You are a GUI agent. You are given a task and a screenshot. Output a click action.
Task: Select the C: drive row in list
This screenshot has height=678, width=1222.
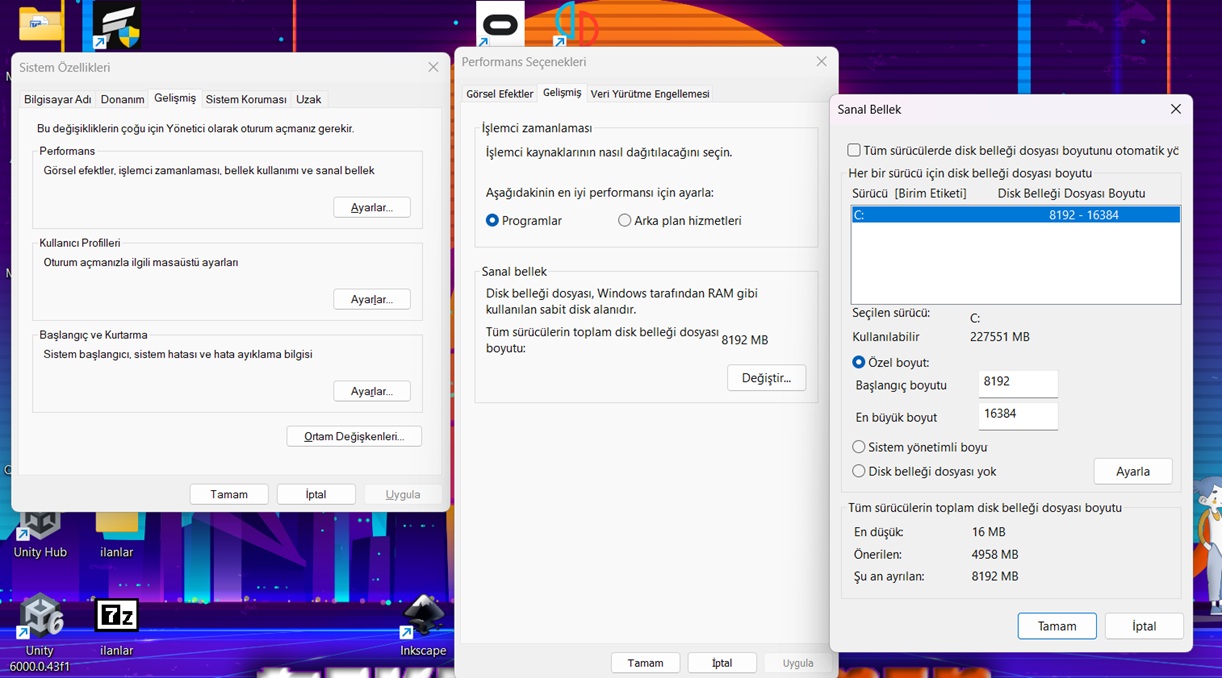click(x=1015, y=215)
